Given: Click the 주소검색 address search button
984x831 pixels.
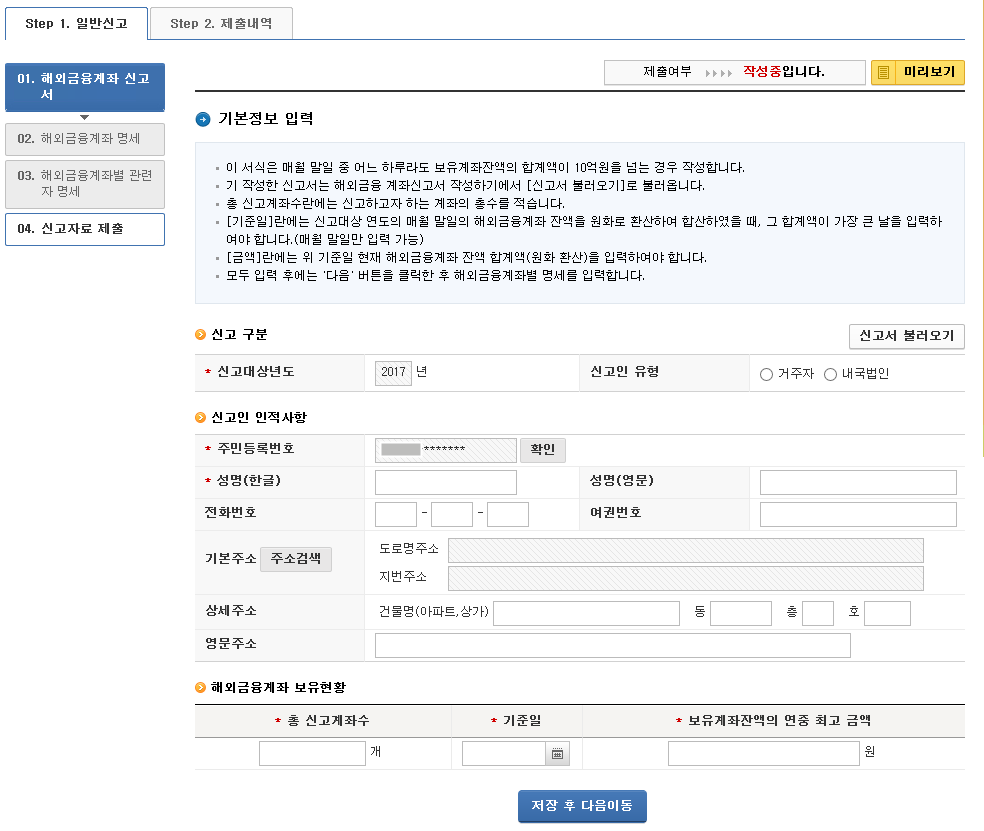Looking at the screenshot, I should tap(295, 559).
